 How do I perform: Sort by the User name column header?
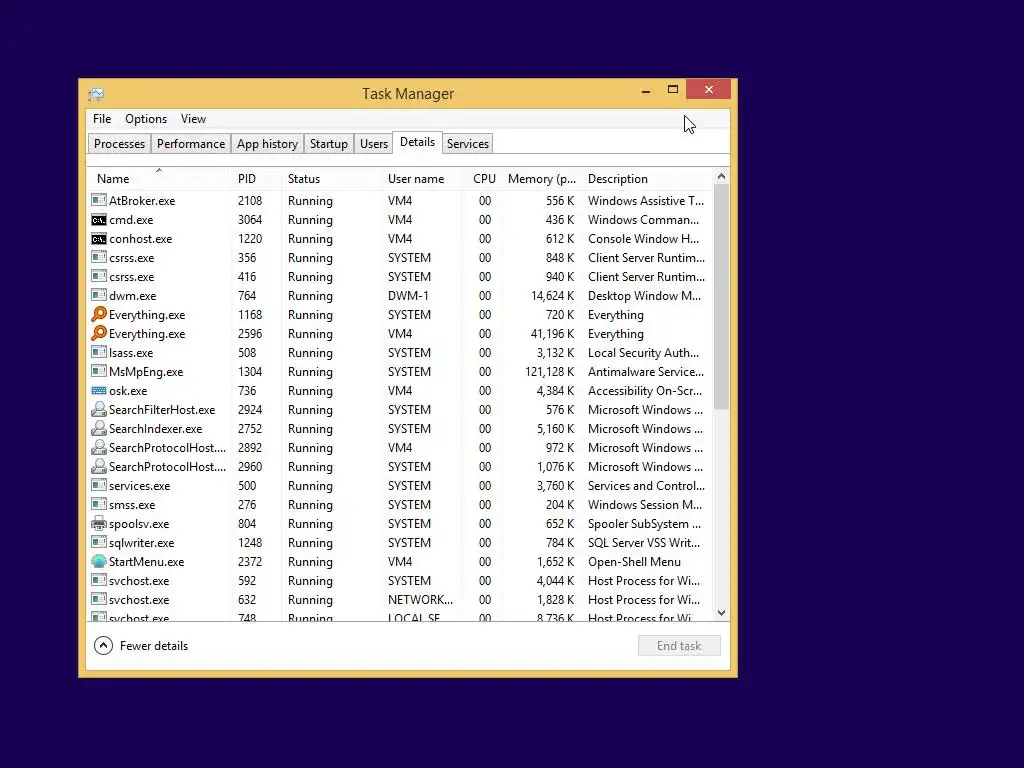click(422, 178)
